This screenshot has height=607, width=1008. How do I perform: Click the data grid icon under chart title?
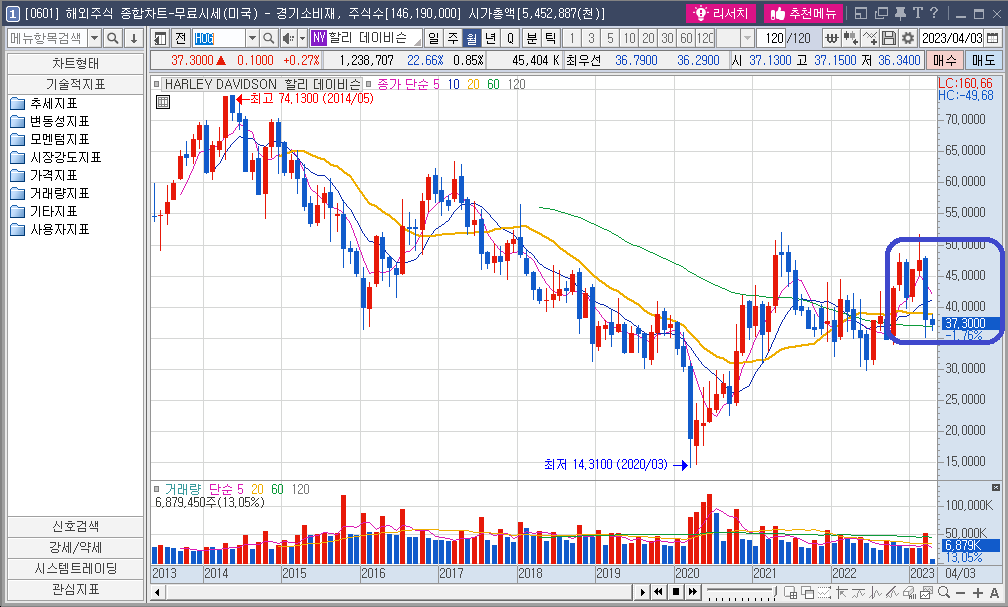coord(163,102)
